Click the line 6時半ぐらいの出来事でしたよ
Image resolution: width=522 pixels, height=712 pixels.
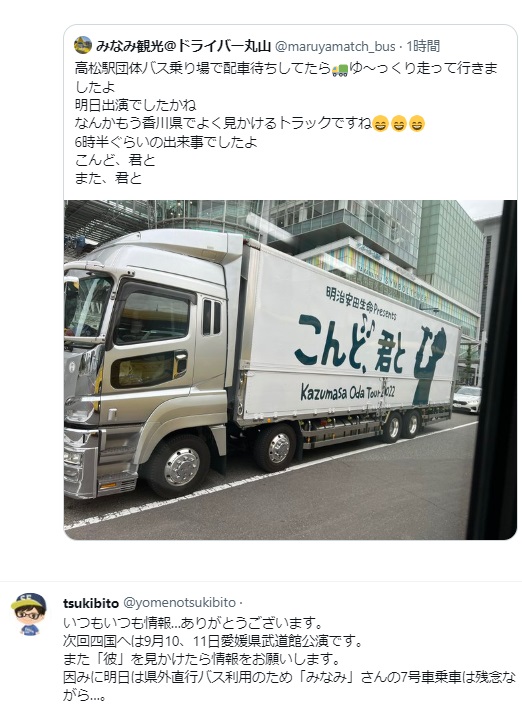click(x=166, y=142)
